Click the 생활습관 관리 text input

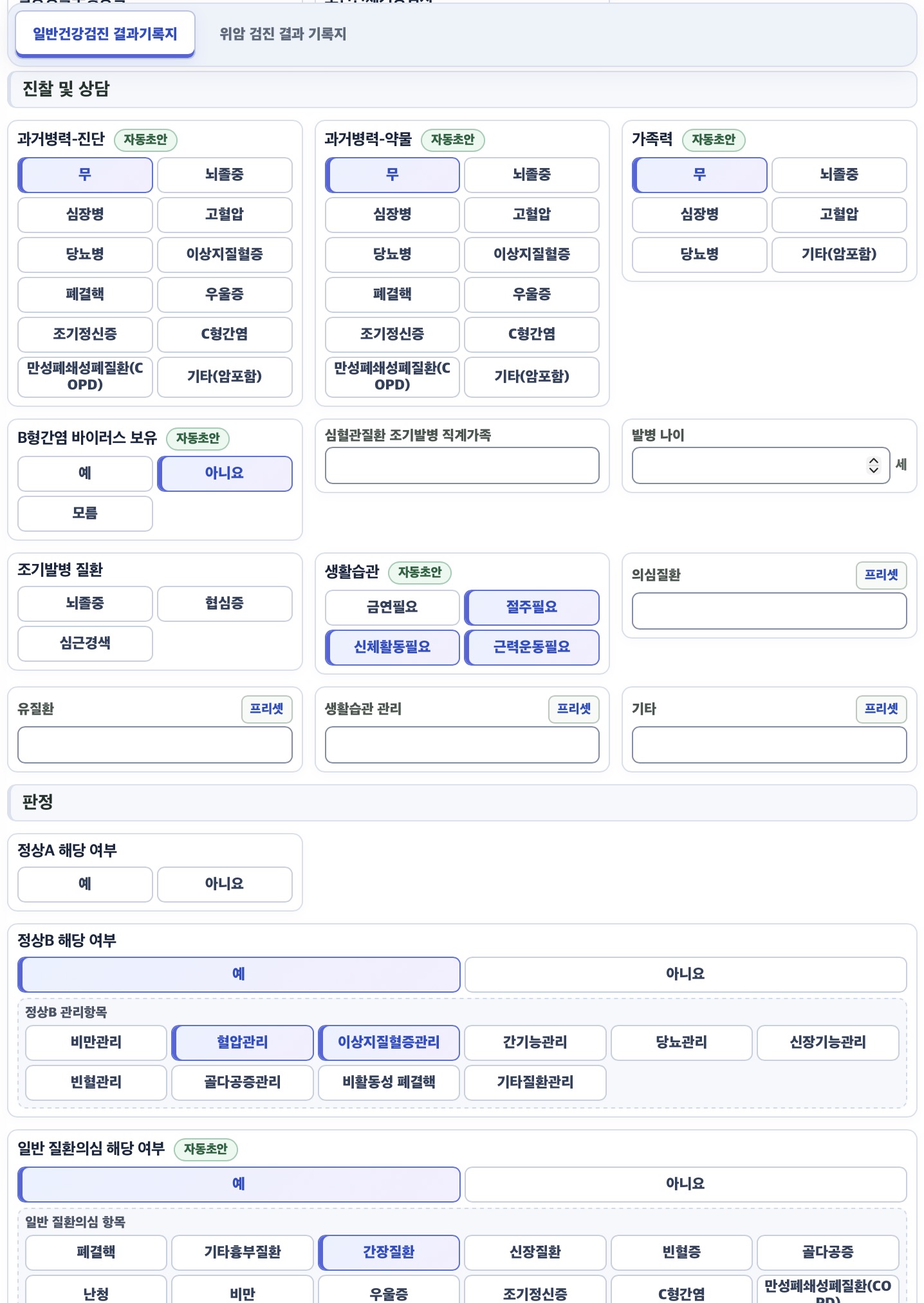tap(462, 745)
